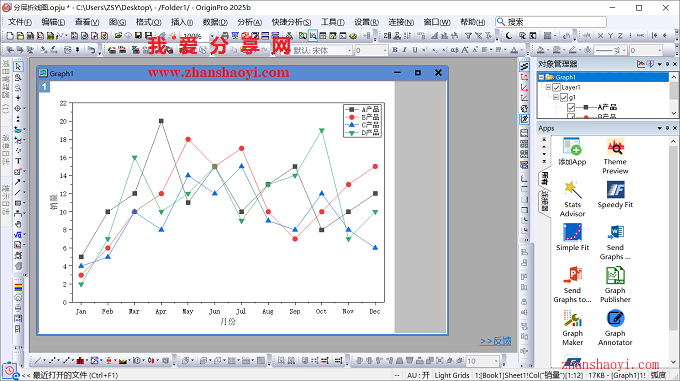680x381 pixels.
Task: Launch the Stats Advisor app
Action: coord(572,199)
